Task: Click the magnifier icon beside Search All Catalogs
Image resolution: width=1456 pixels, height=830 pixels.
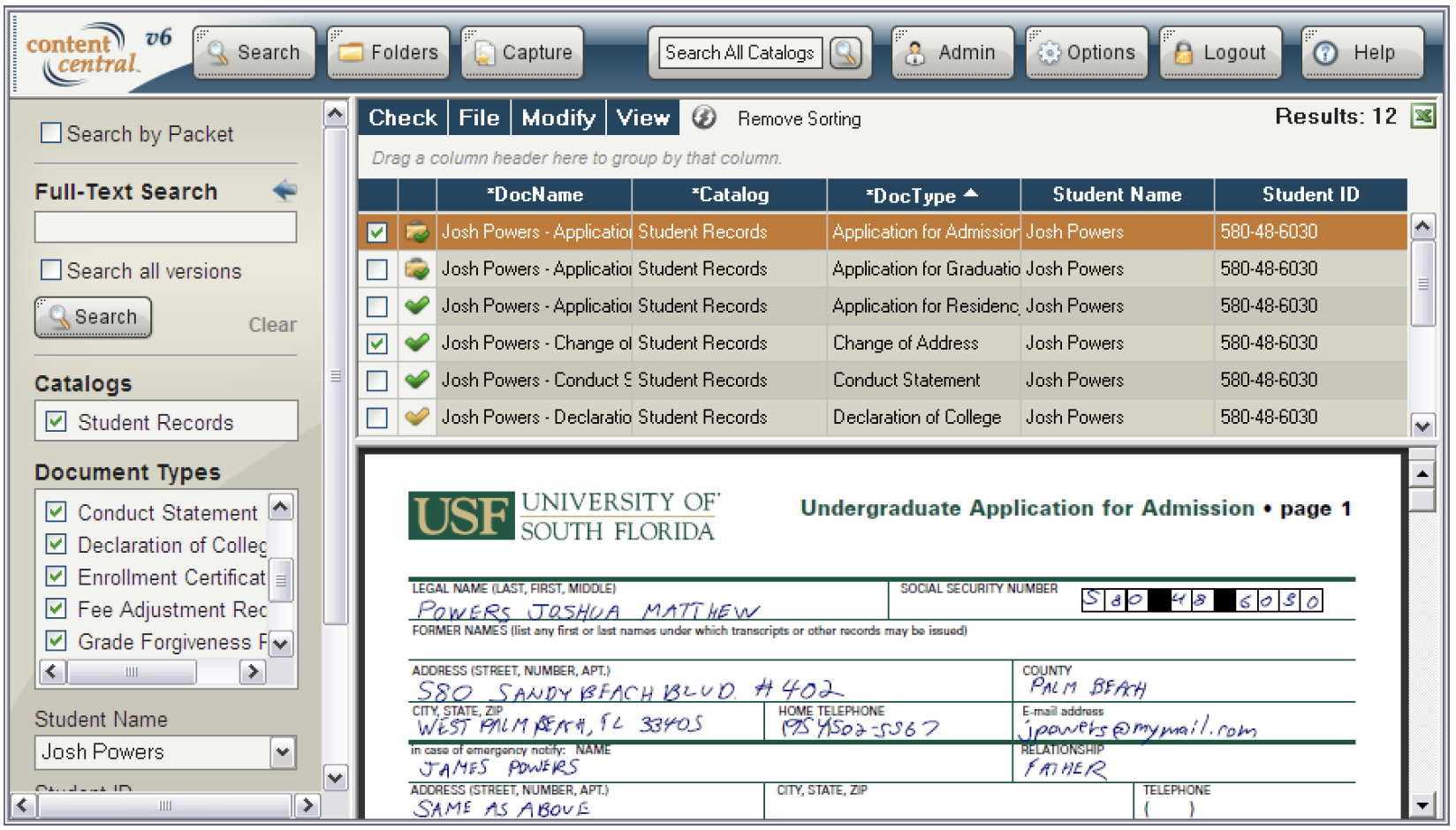Action: (x=846, y=53)
